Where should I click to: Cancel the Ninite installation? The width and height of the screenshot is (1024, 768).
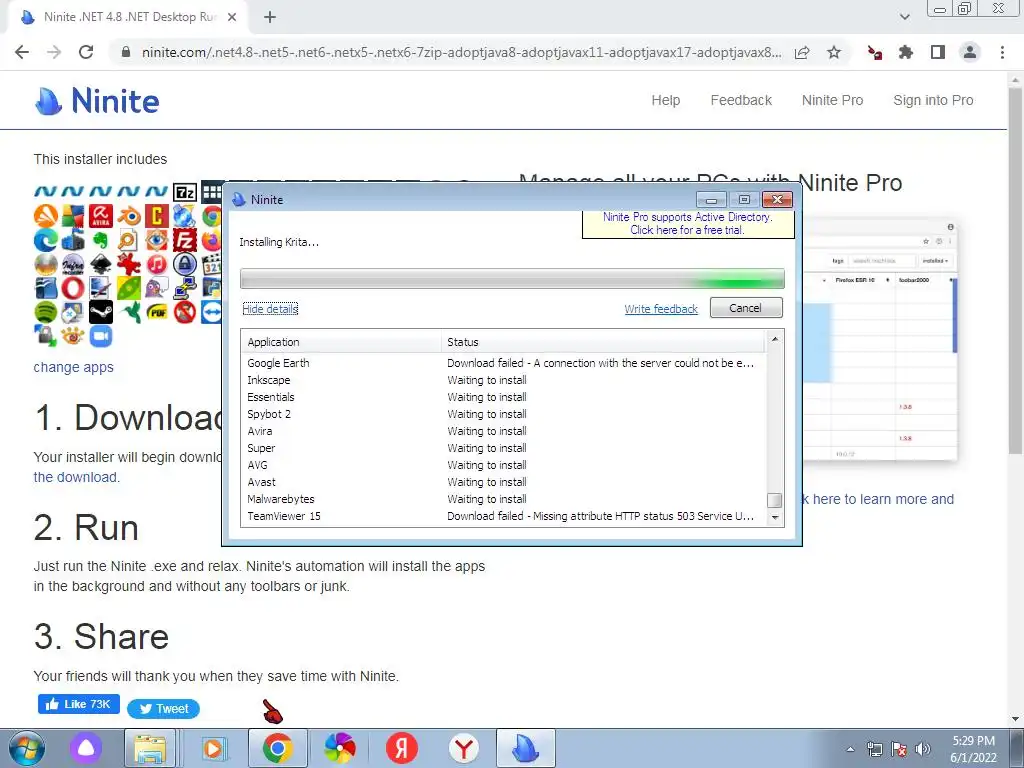click(x=746, y=308)
